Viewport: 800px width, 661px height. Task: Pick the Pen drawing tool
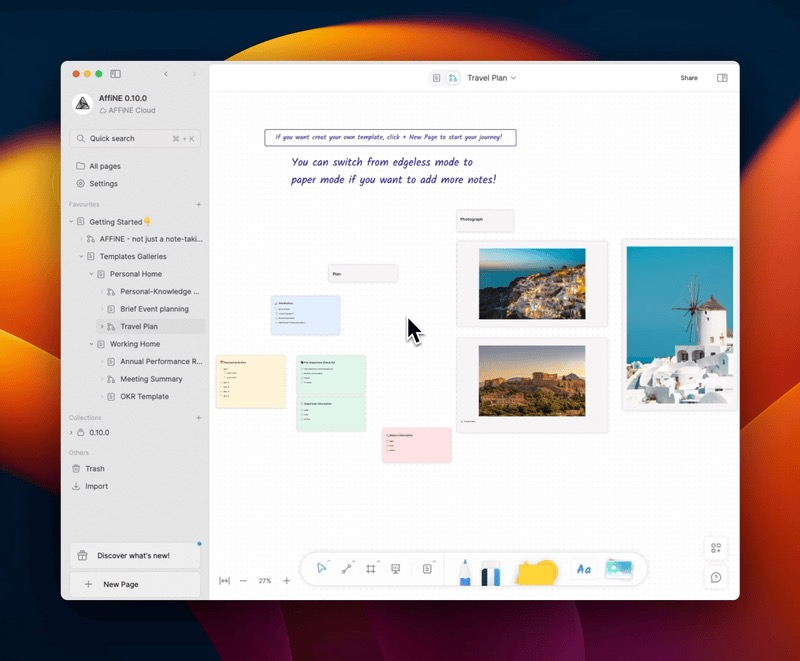point(465,572)
